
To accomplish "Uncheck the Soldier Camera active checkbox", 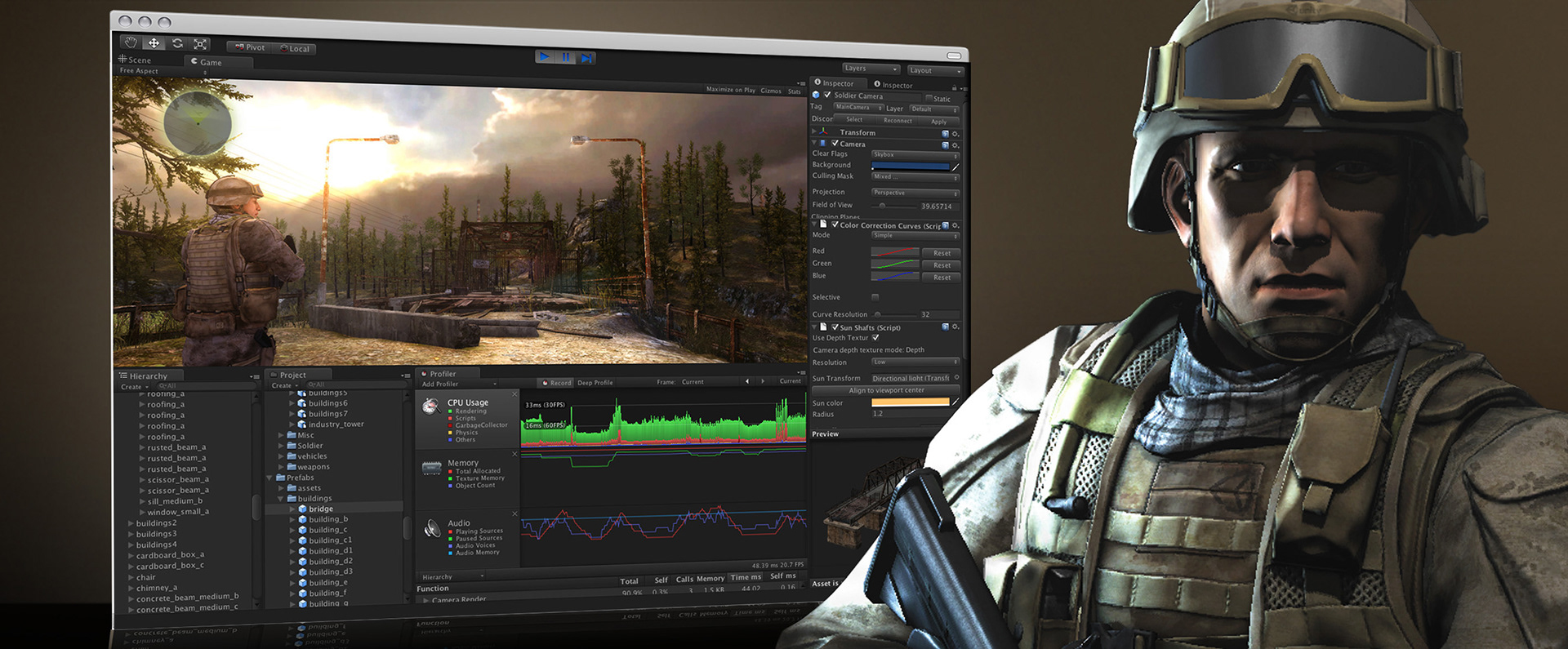I will 827,95.
